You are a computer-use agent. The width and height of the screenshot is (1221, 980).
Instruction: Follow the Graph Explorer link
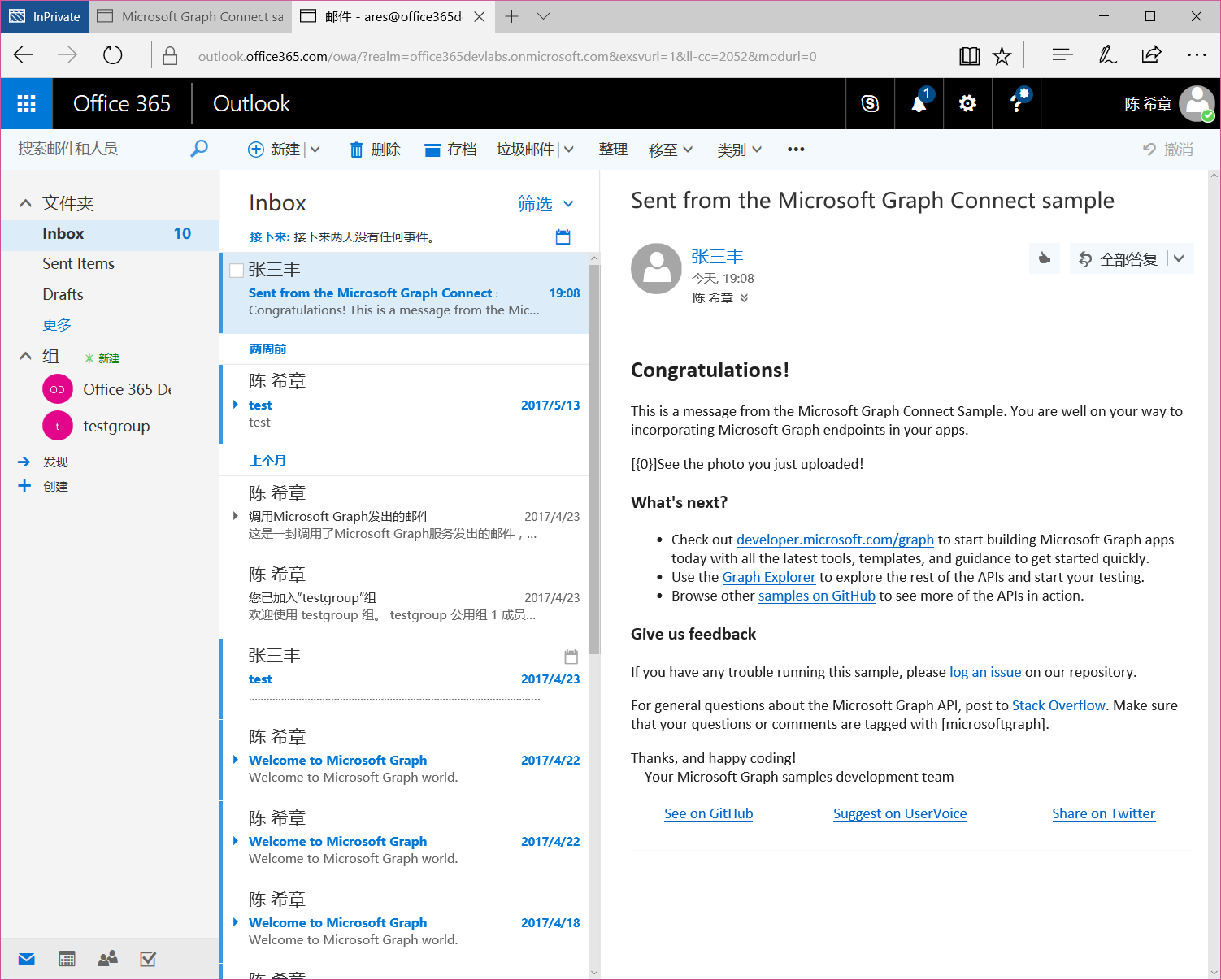click(768, 577)
